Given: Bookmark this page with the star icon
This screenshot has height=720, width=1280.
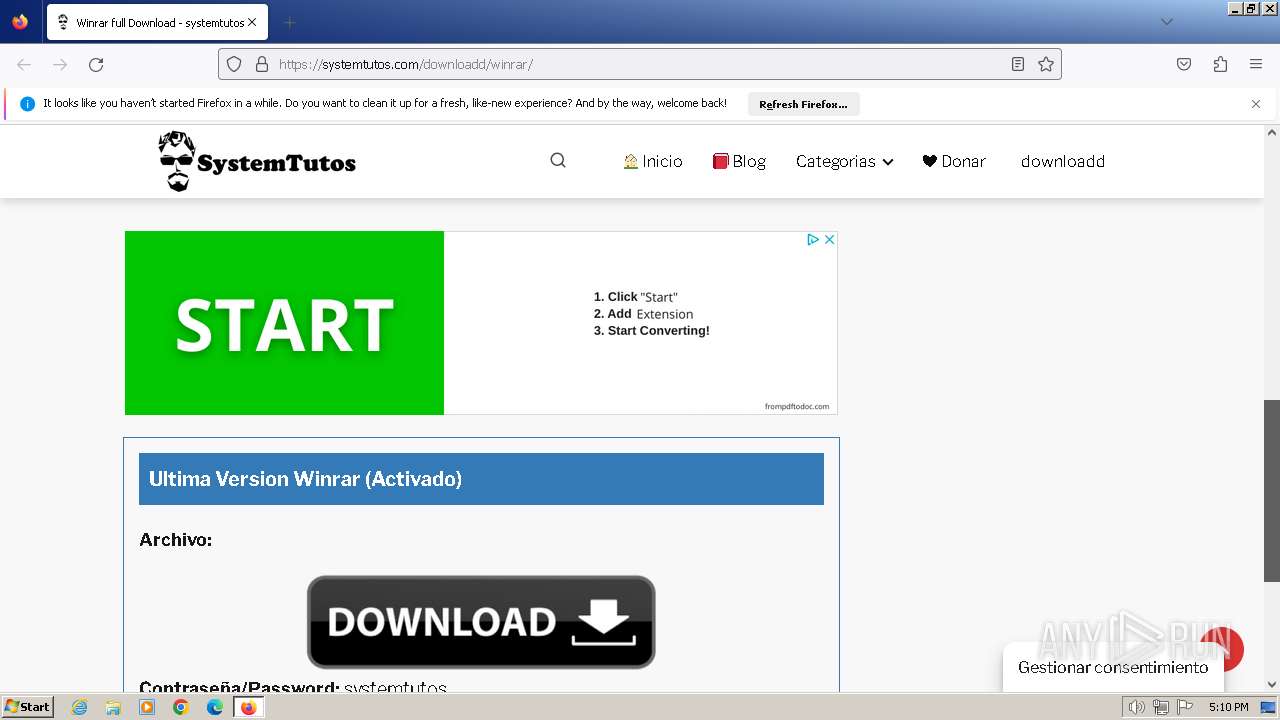Looking at the screenshot, I should tap(1046, 64).
